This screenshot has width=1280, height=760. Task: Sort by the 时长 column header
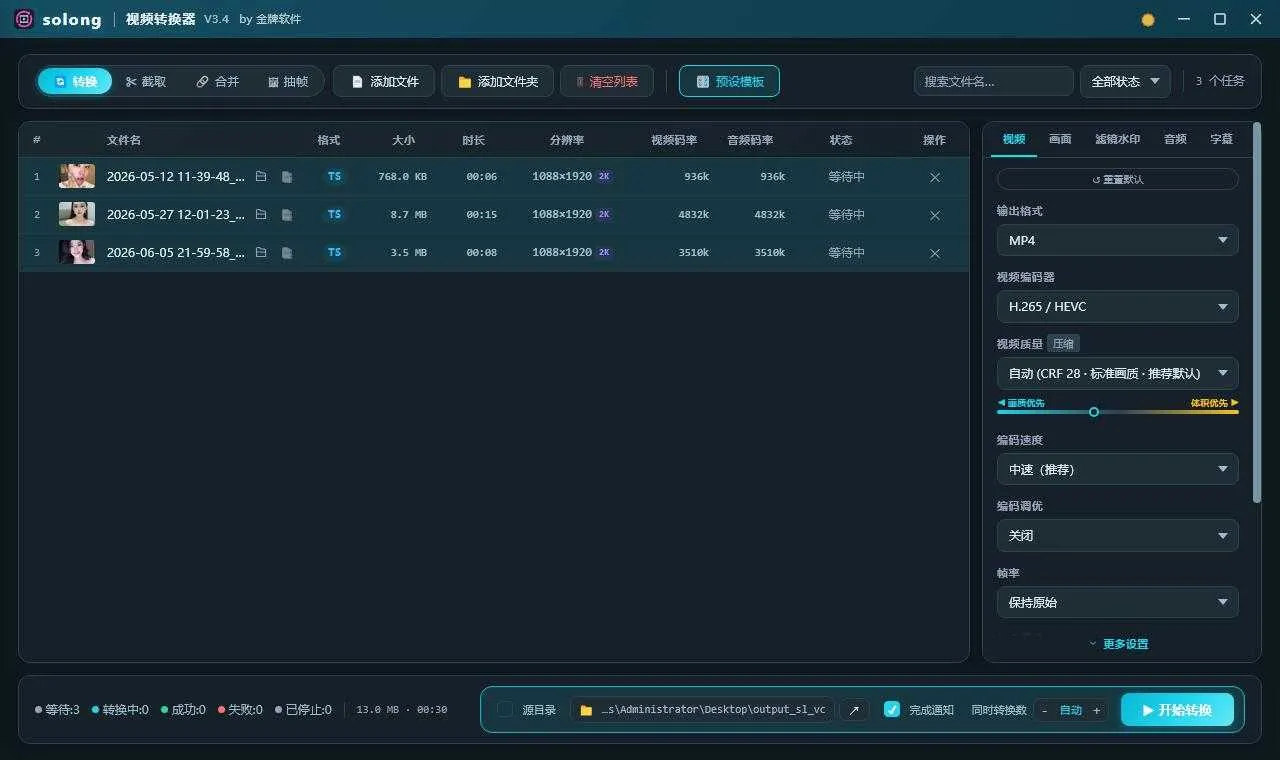(473, 140)
